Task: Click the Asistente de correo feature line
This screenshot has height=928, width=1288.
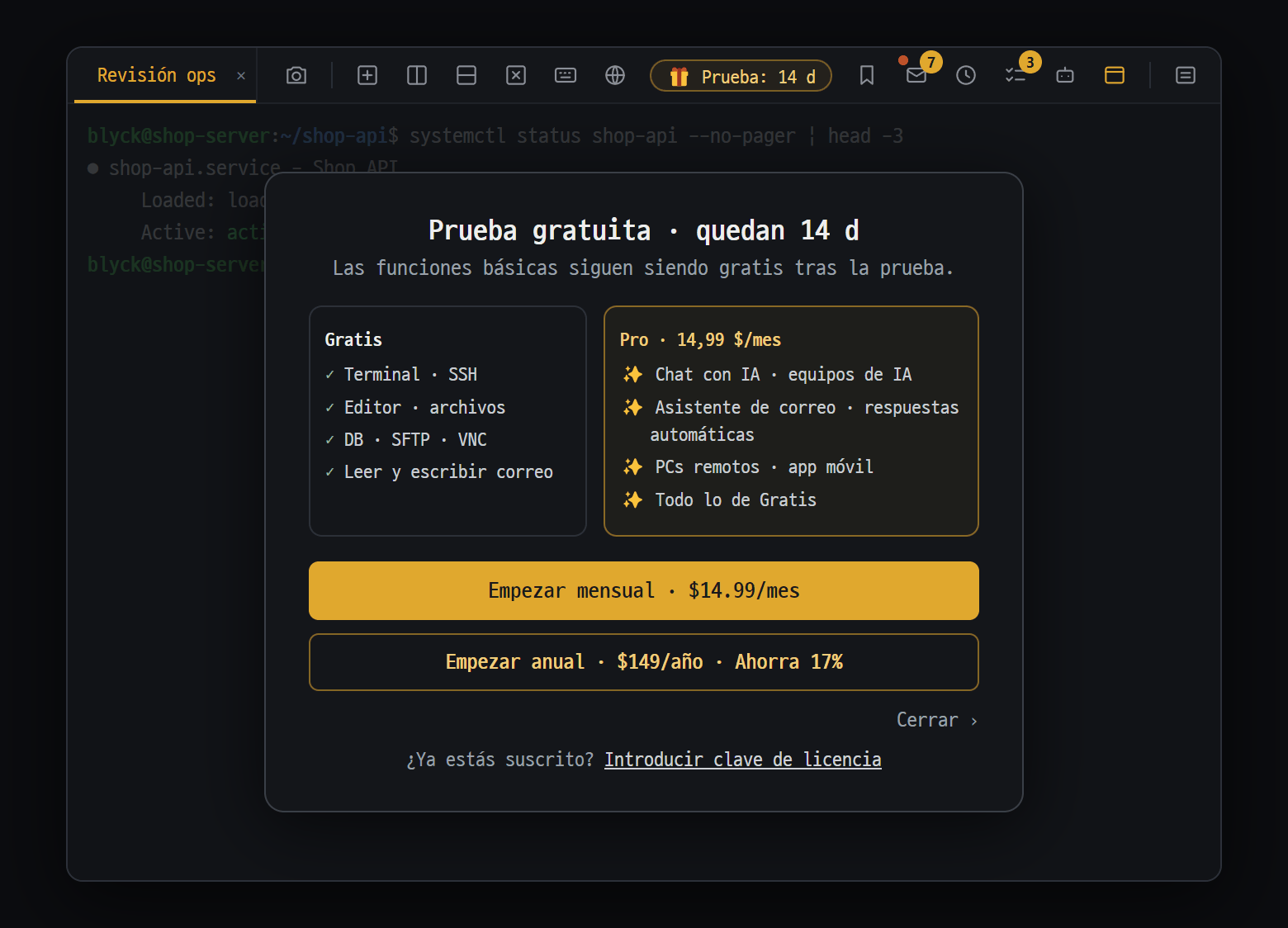Action: [x=791, y=421]
